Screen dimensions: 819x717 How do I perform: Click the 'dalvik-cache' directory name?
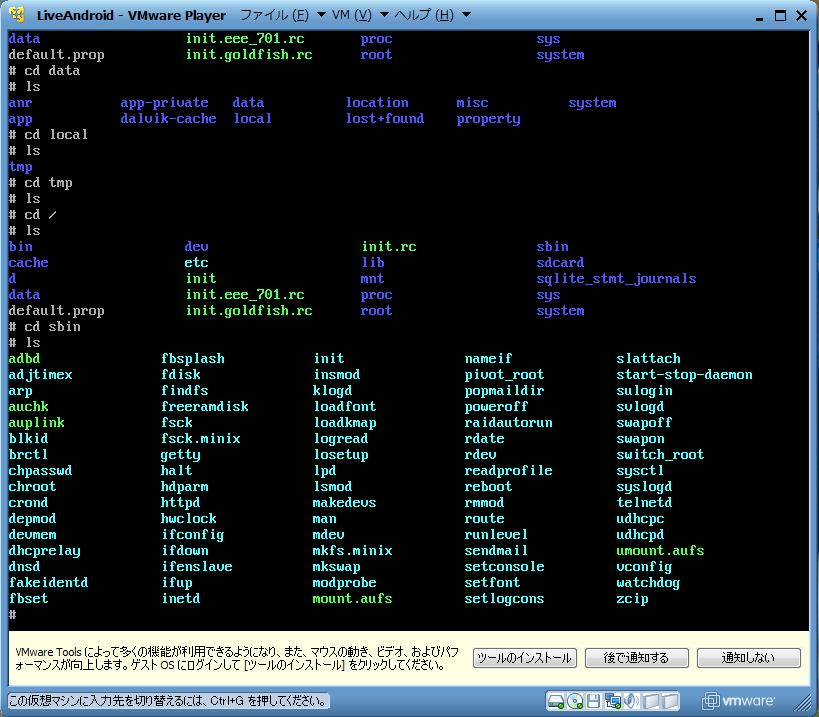pyautogui.click(x=168, y=119)
